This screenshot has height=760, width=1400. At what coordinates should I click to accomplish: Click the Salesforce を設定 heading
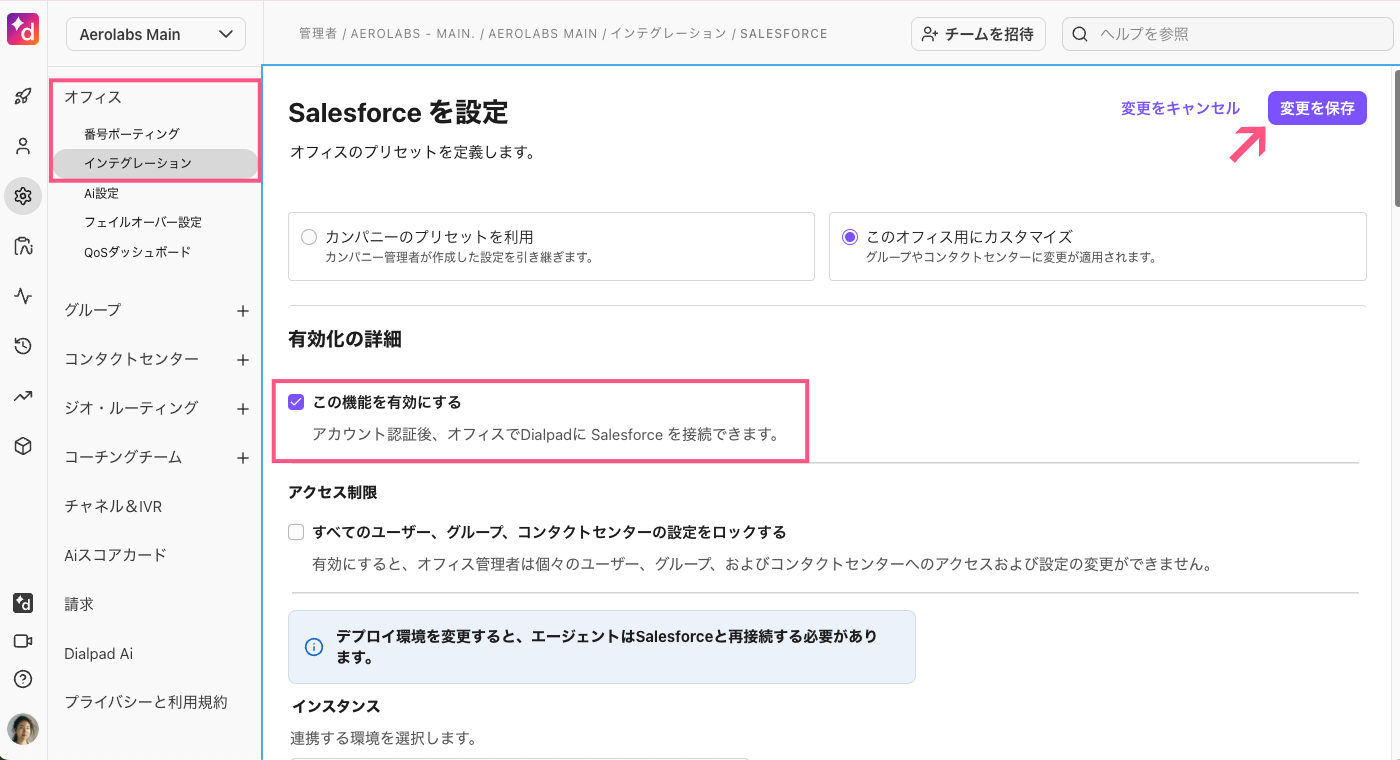(x=398, y=112)
